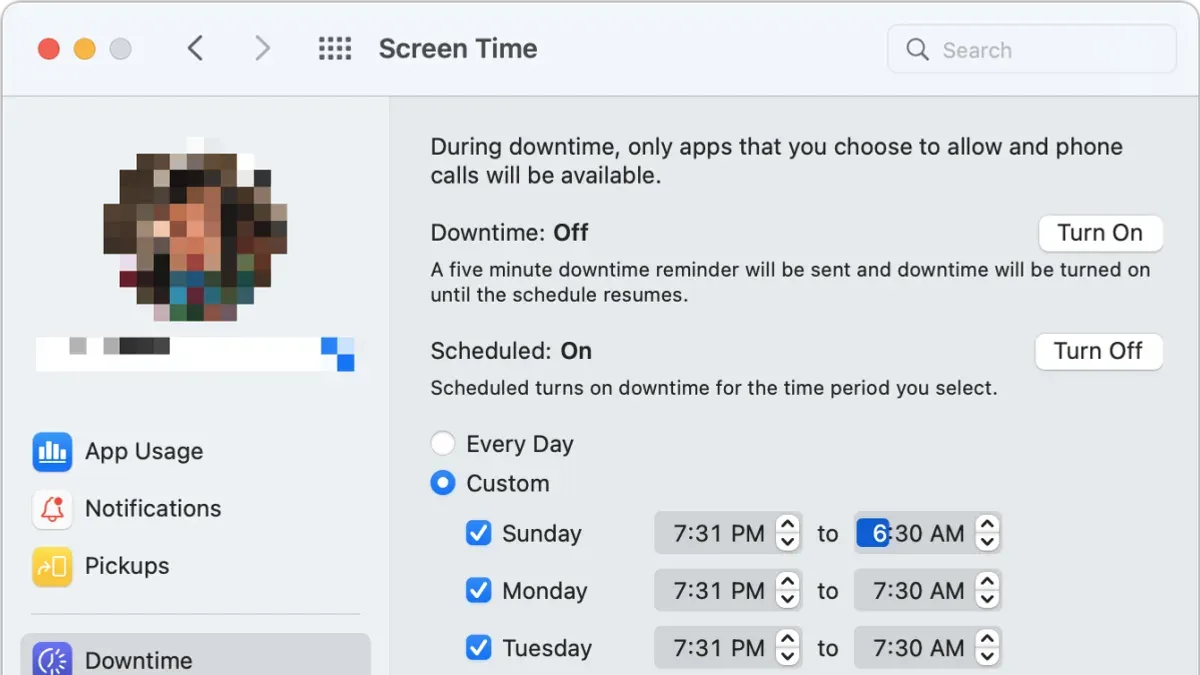The height and width of the screenshot is (675, 1200).
Task: Click Tuesday end time stepper arrows
Action: pos(987,648)
